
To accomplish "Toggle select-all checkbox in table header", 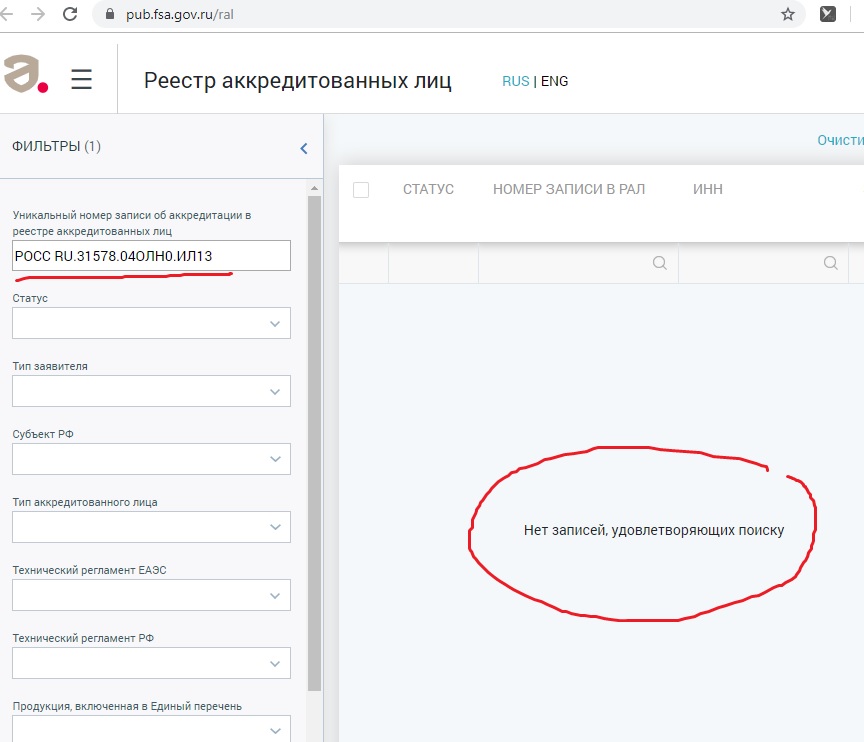I will tap(361, 190).
